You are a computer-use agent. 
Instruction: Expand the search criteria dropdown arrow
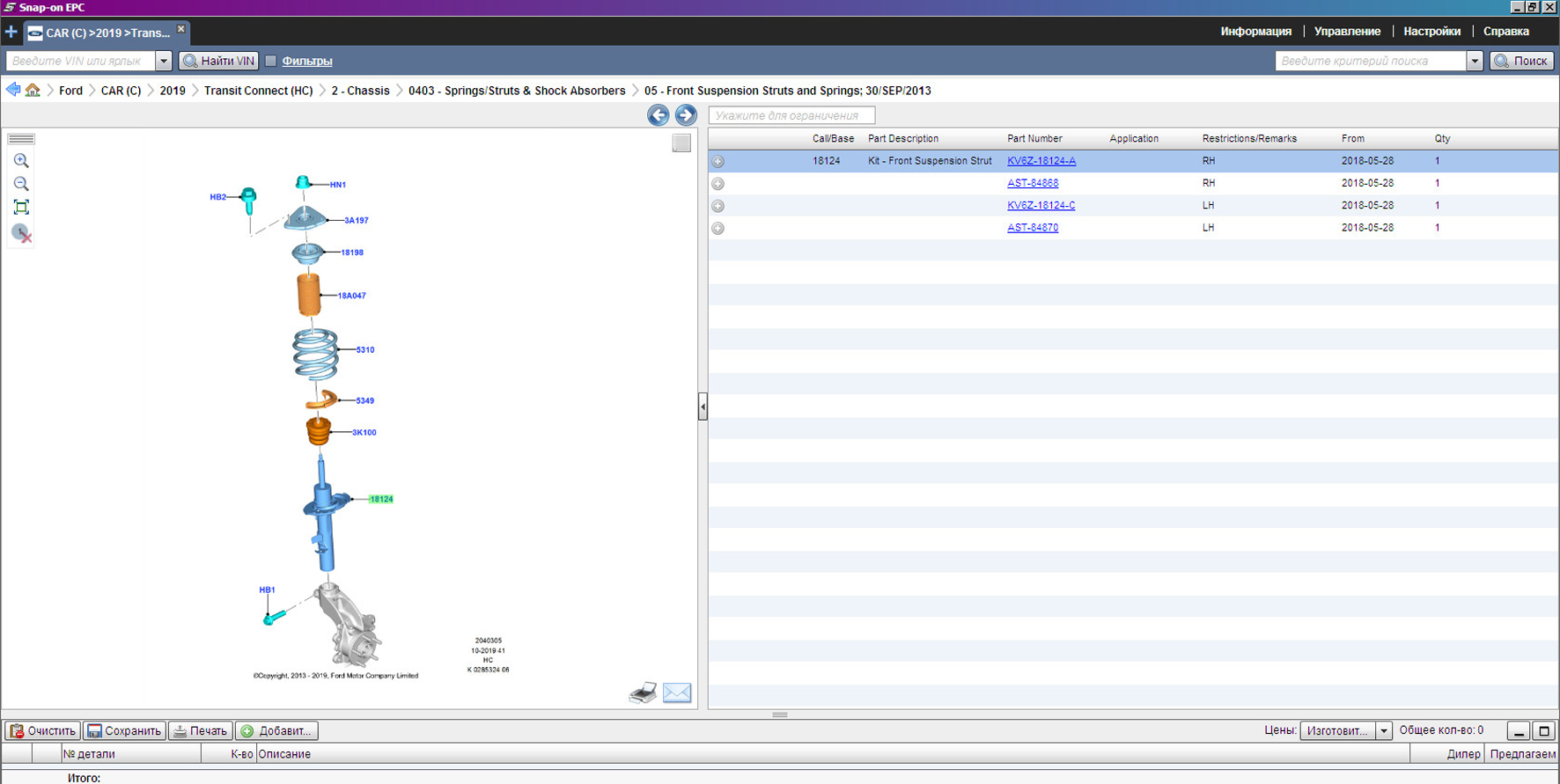(1475, 61)
